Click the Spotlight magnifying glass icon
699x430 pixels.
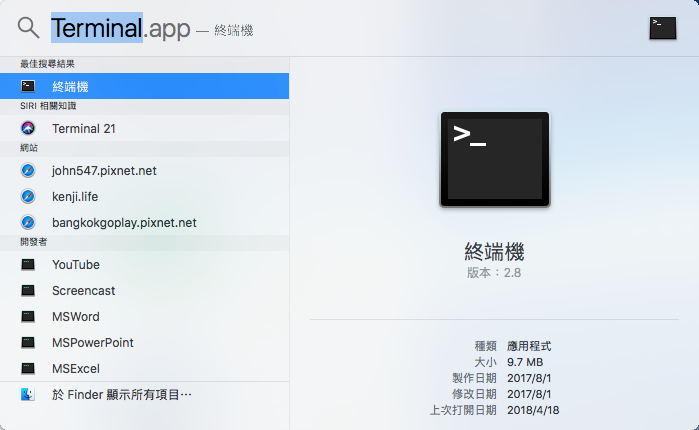(x=29, y=28)
